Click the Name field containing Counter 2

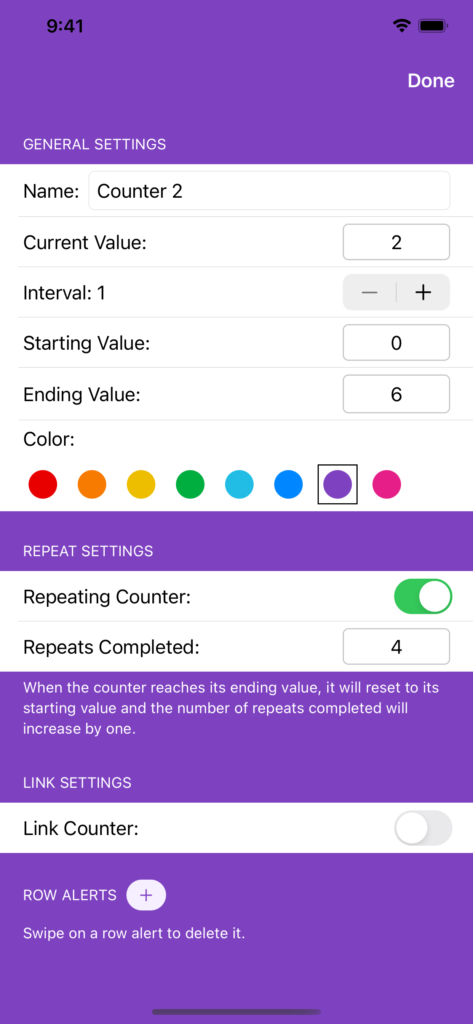269,191
